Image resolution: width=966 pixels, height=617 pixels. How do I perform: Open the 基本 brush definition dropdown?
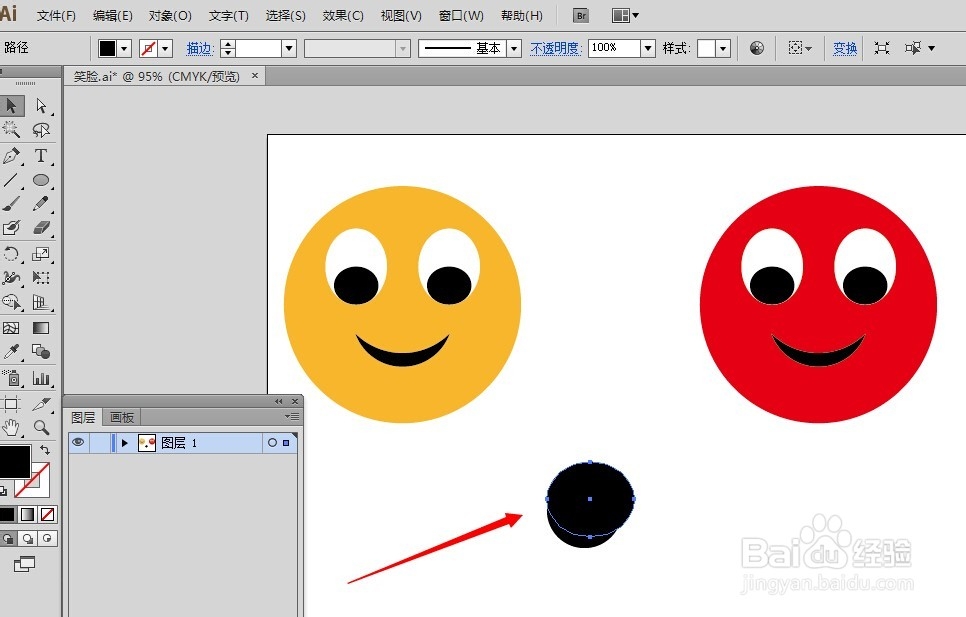point(514,48)
